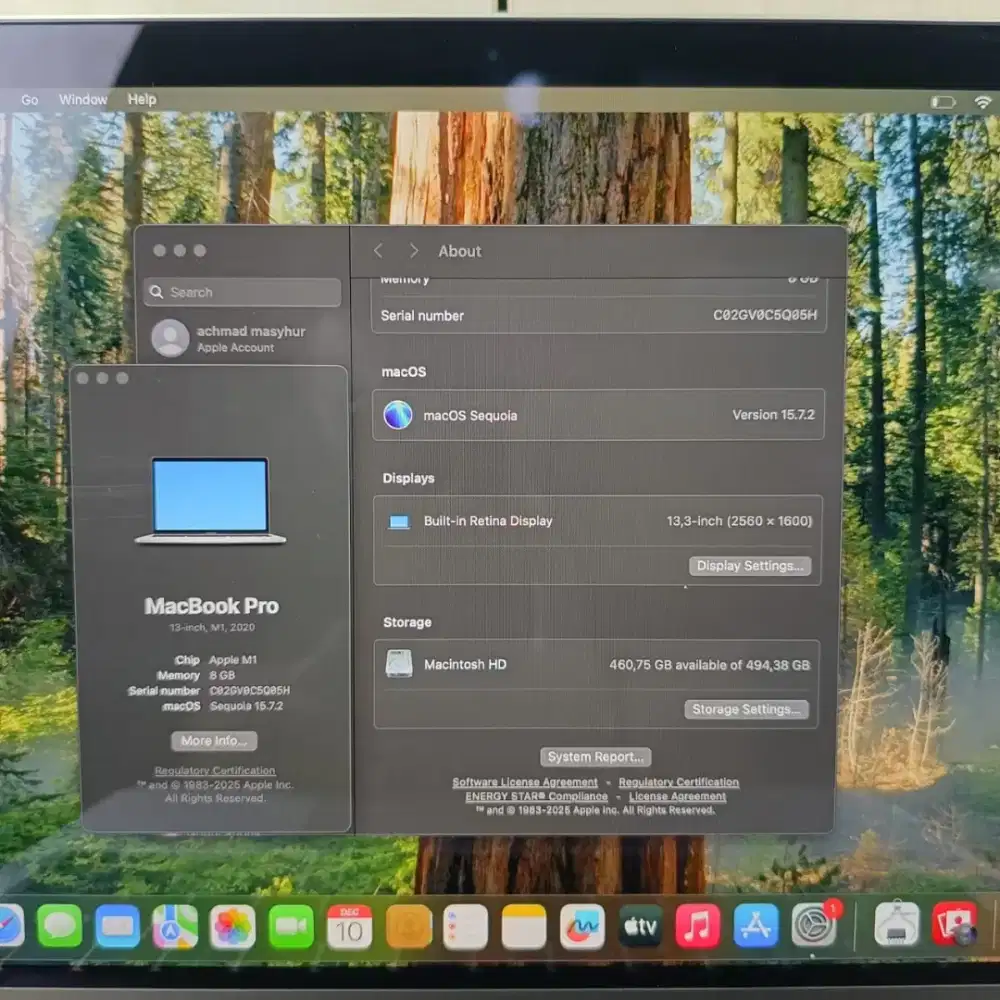This screenshot has width=1000, height=1000.
Task: Open the App Store from the Dock
Action: tap(755, 928)
